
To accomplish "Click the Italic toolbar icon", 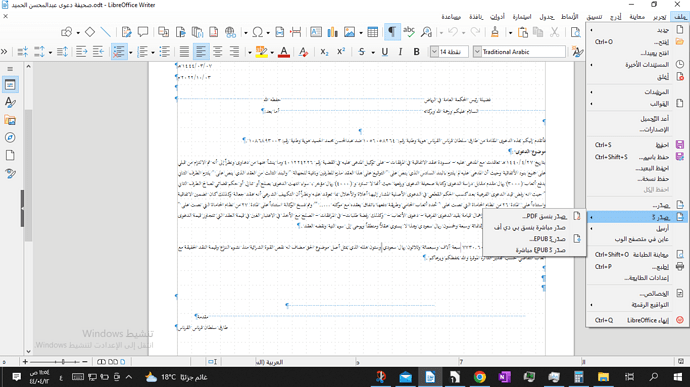I will coord(400,52).
